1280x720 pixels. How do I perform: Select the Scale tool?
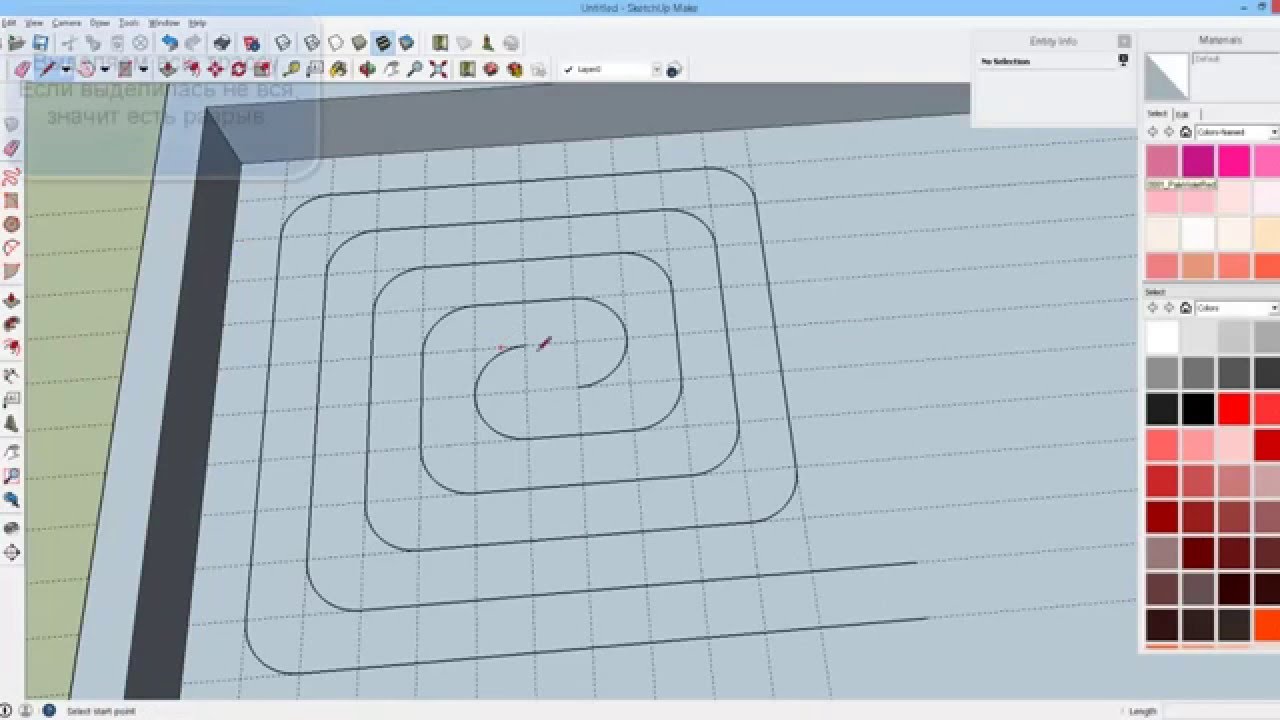click(262, 69)
